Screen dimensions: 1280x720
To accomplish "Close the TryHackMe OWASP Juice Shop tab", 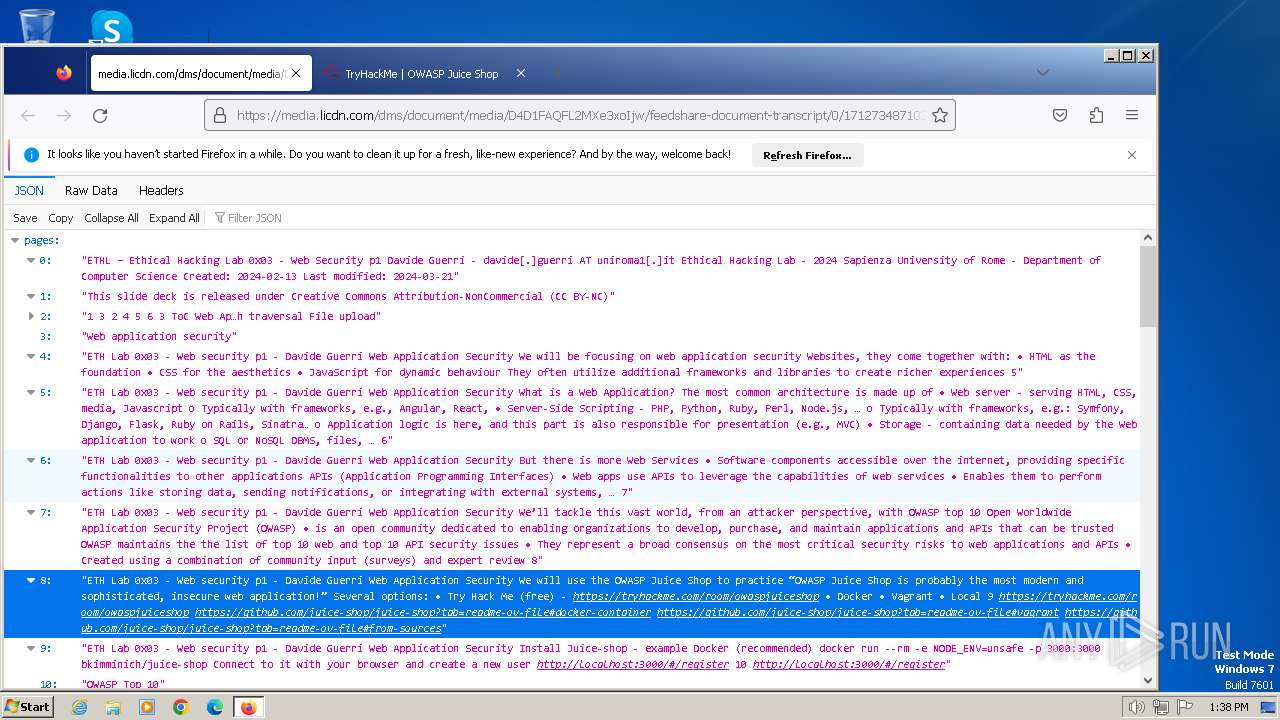I will tap(520, 73).
